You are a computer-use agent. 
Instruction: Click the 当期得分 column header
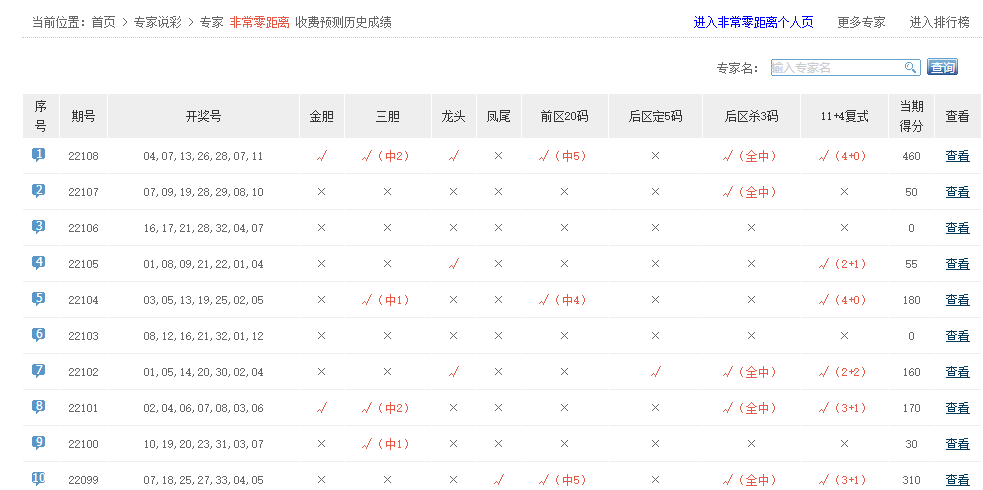[x=911, y=116]
